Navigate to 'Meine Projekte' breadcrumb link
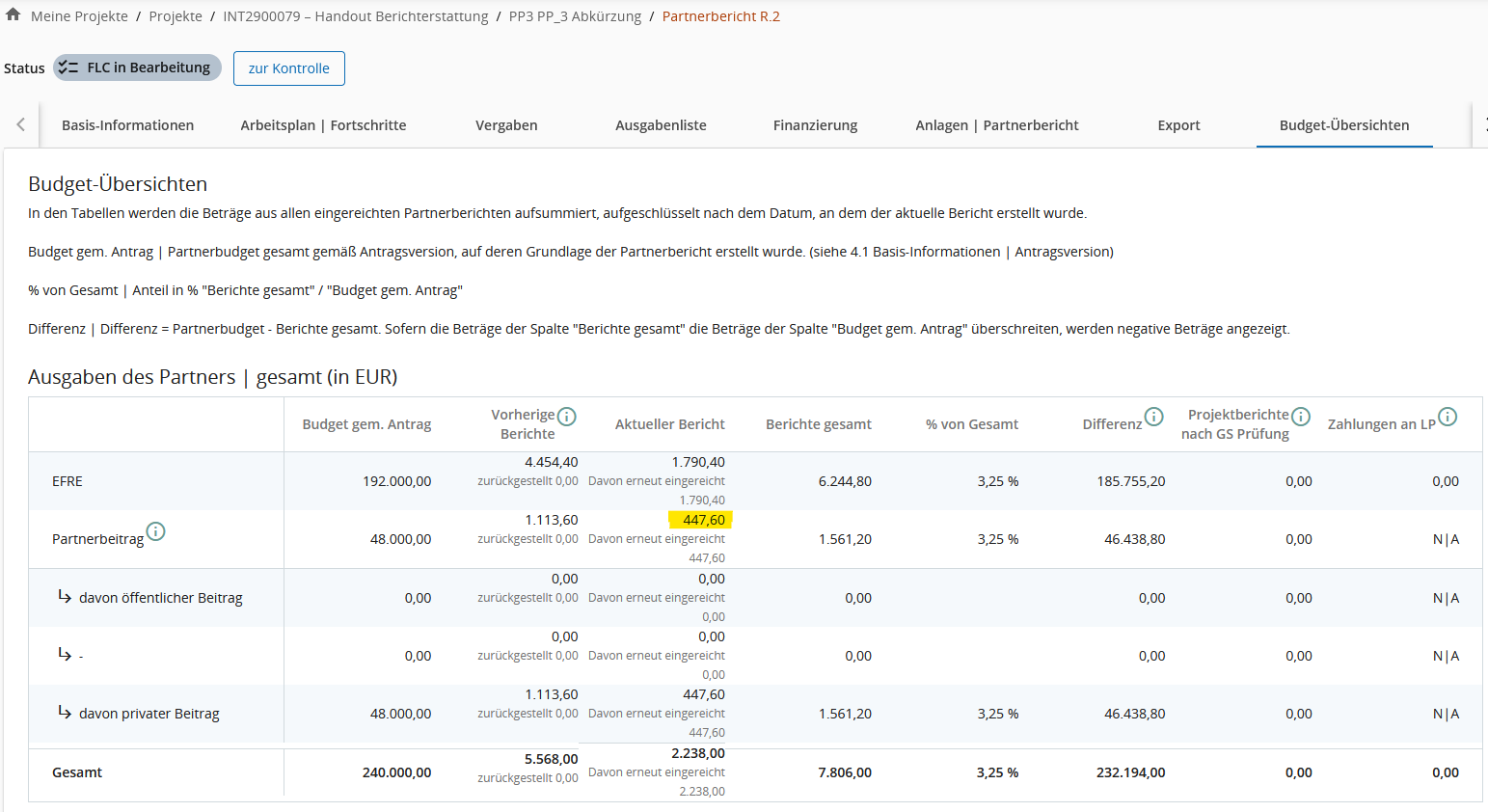Image resolution: width=1488 pixels, height=812 pixels. tap(79, 16)
